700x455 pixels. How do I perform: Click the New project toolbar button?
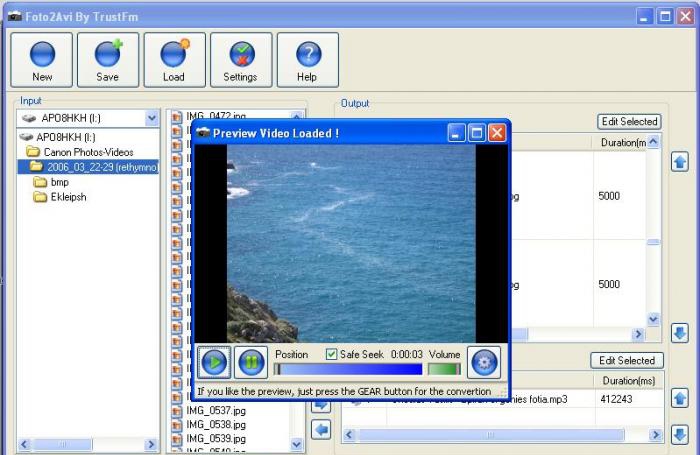pos(42,60)
